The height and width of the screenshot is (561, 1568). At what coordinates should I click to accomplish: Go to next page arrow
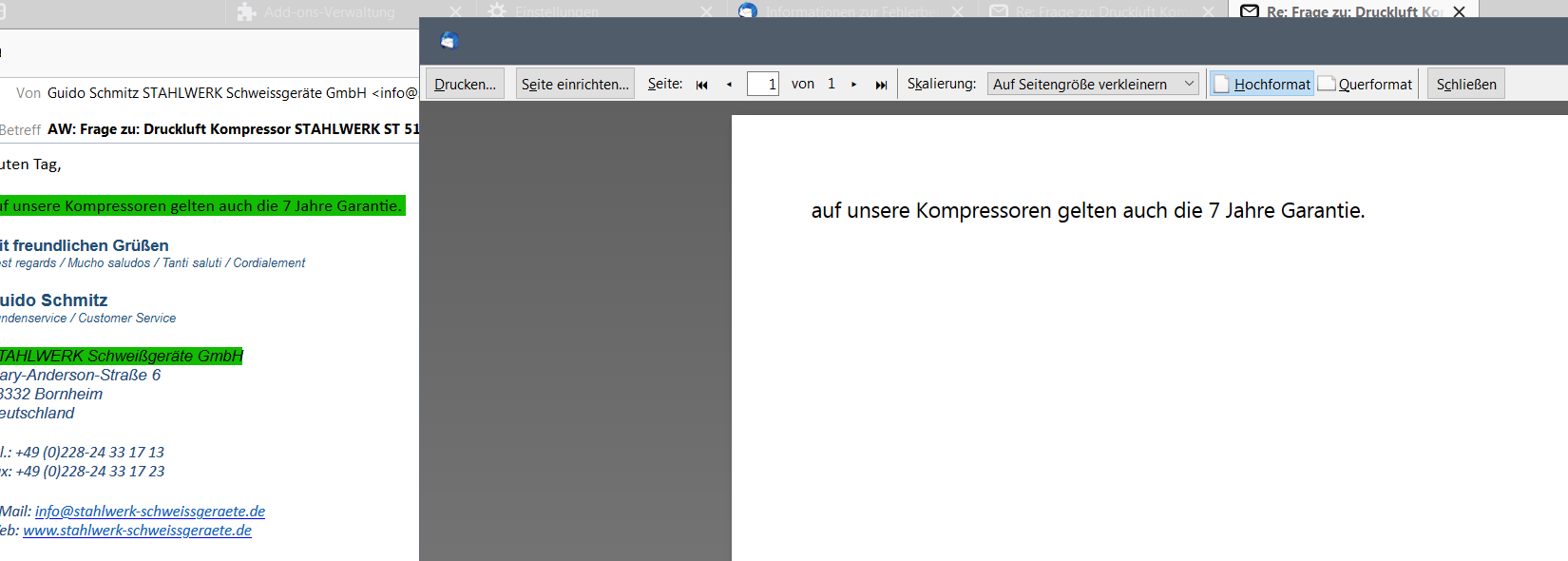[853, 85]
